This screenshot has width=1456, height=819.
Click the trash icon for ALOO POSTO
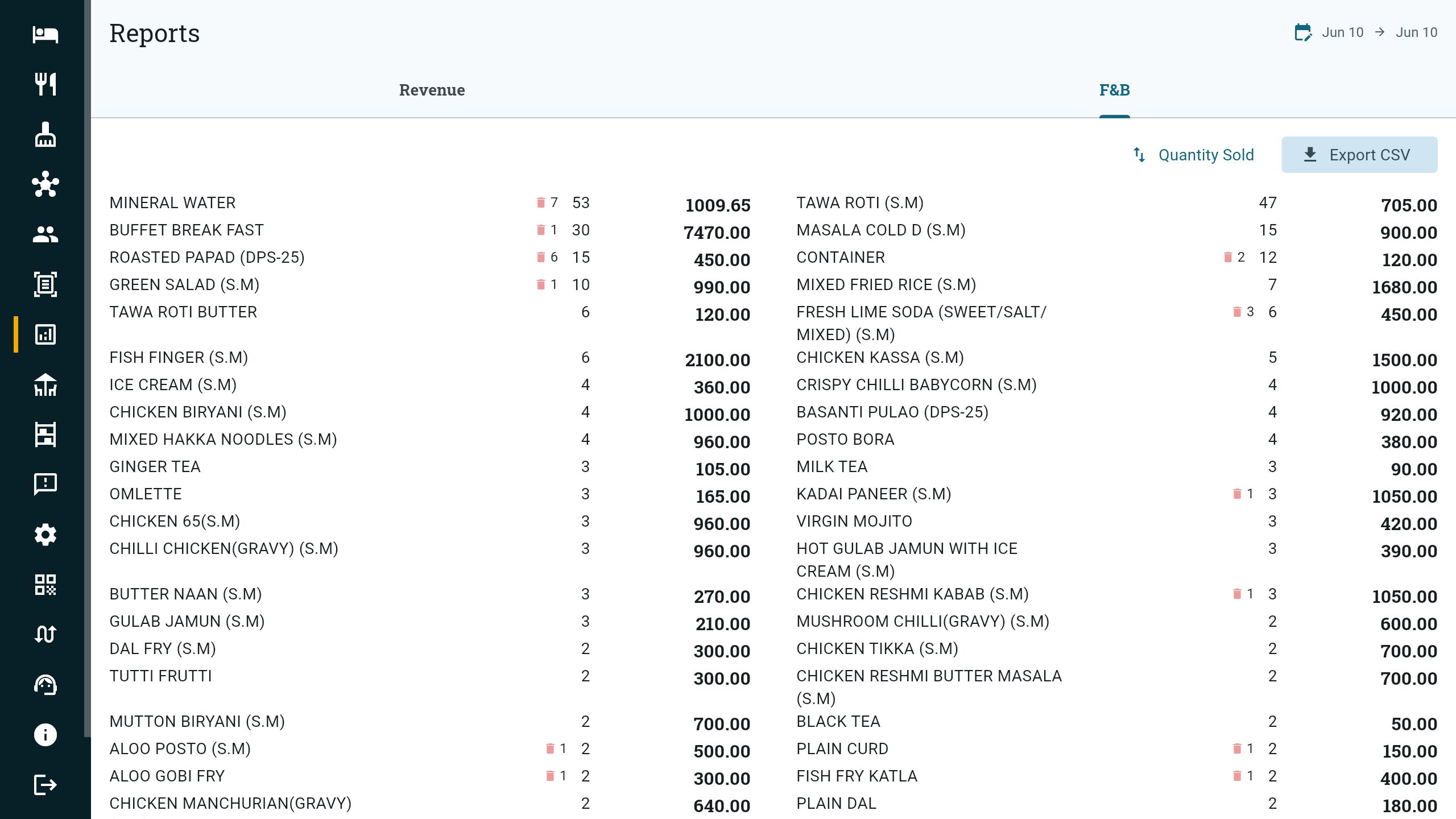(550, 748)
